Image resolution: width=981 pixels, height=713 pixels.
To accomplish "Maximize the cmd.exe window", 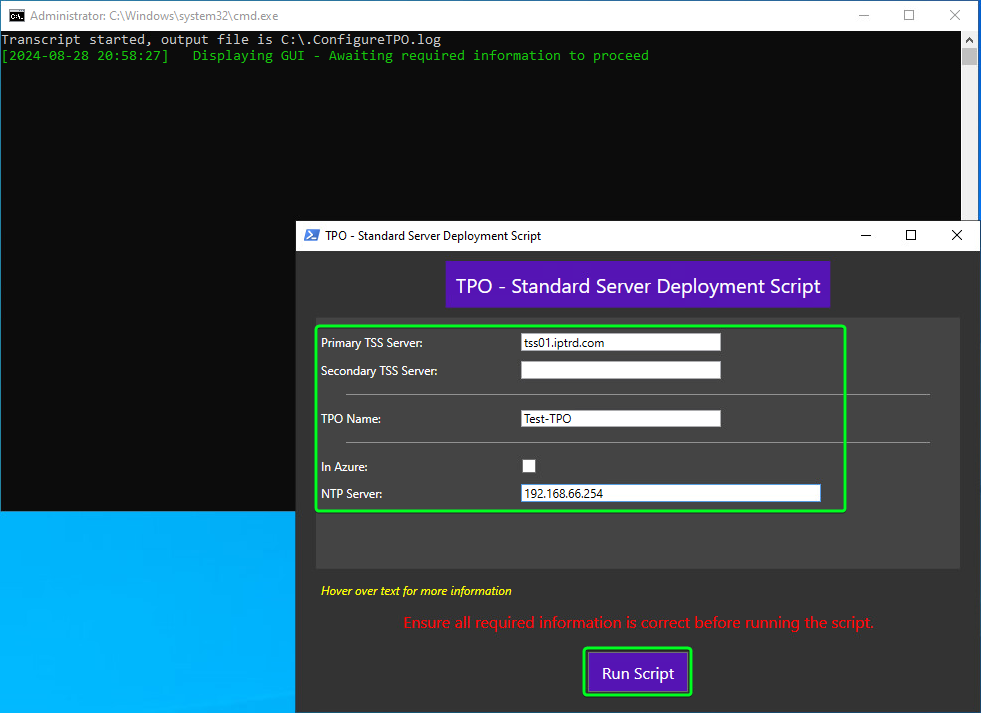I will [x=909, y=16].
